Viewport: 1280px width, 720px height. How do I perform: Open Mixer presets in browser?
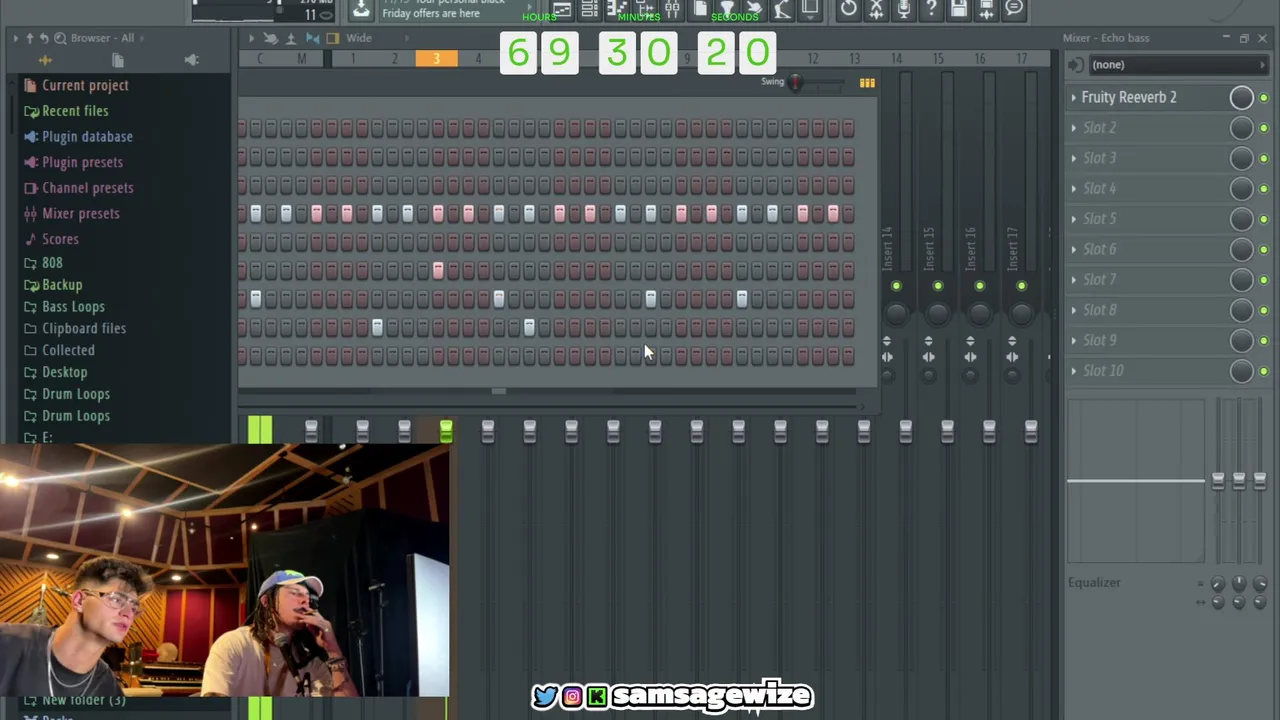point(80,213)
